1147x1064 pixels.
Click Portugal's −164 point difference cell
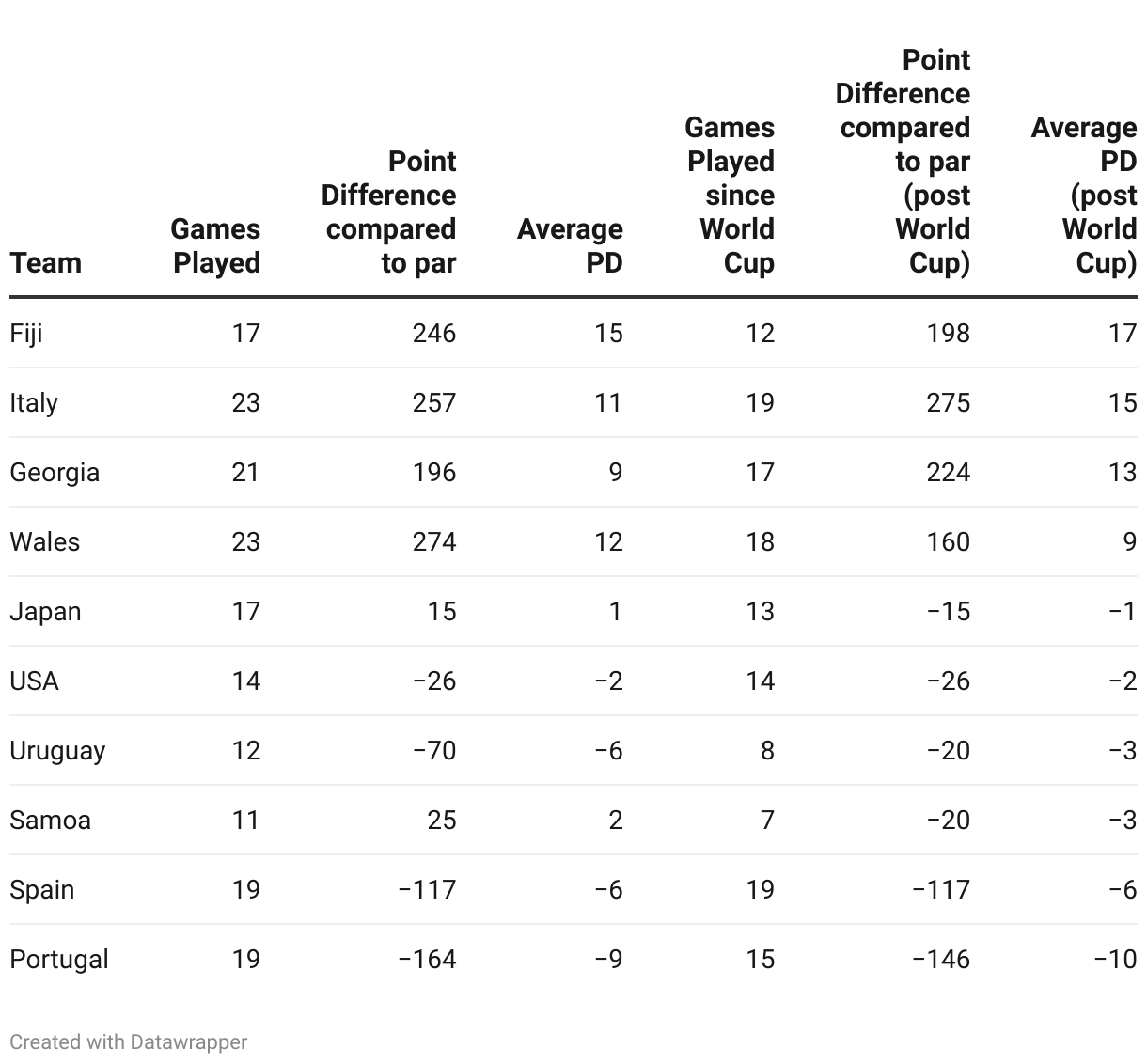pos(428,959)
